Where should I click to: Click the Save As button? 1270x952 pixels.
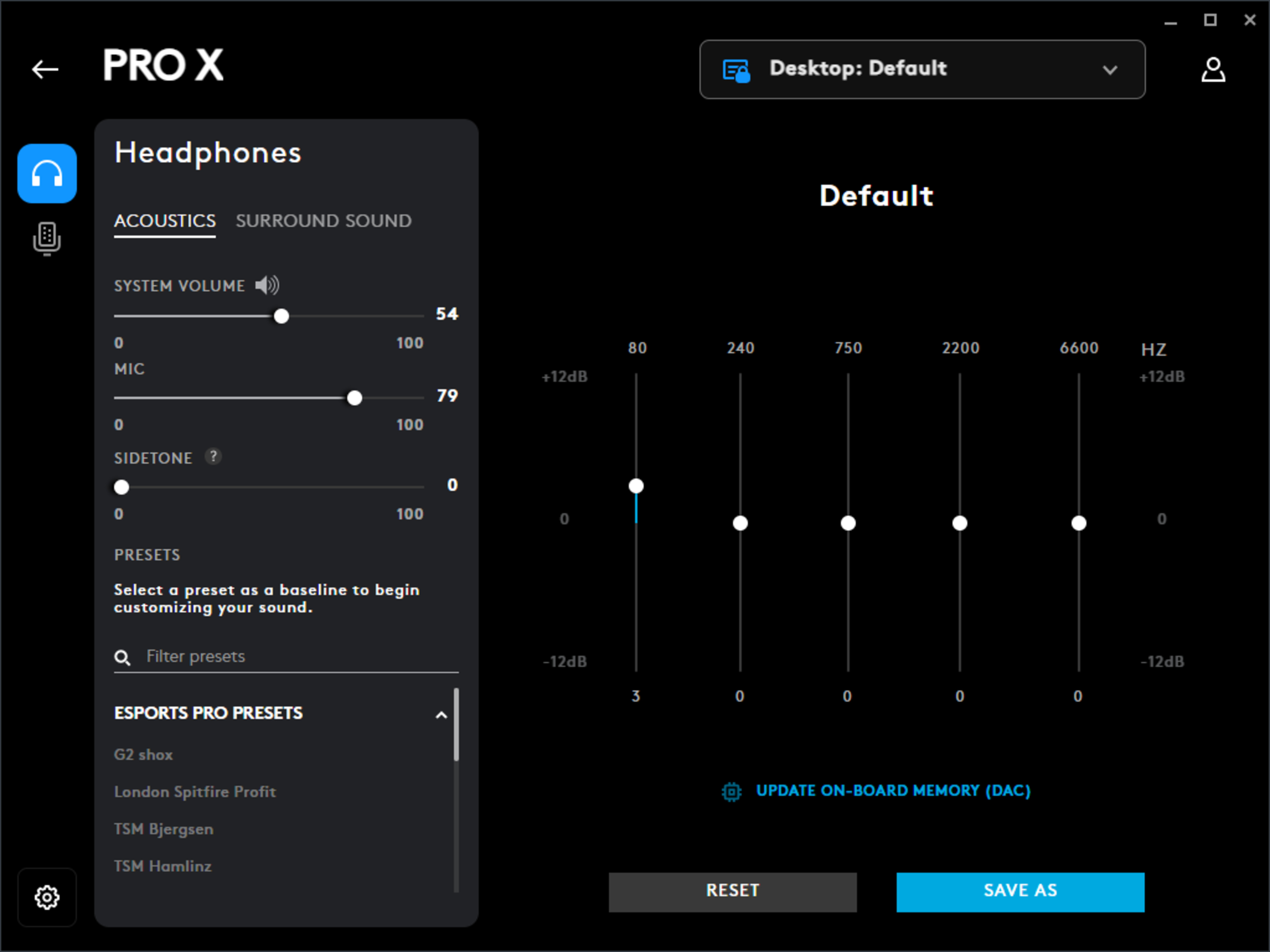click(1020, 892)
